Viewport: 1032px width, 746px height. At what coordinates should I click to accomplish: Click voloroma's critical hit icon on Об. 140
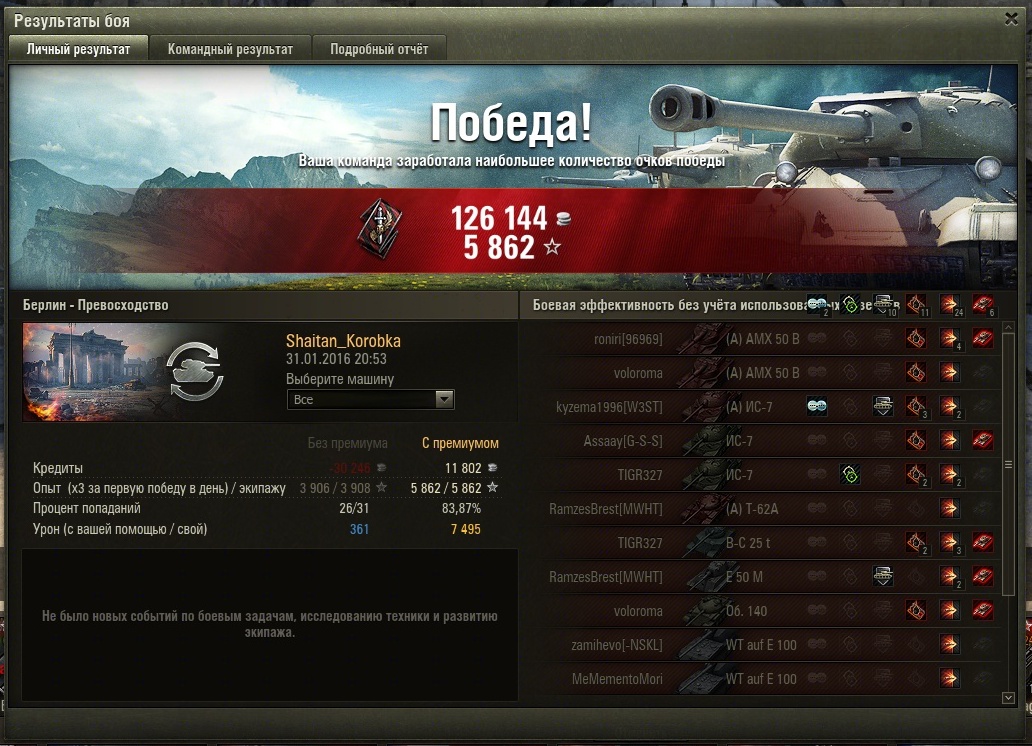pyautogui.click(x=916, y=610)
